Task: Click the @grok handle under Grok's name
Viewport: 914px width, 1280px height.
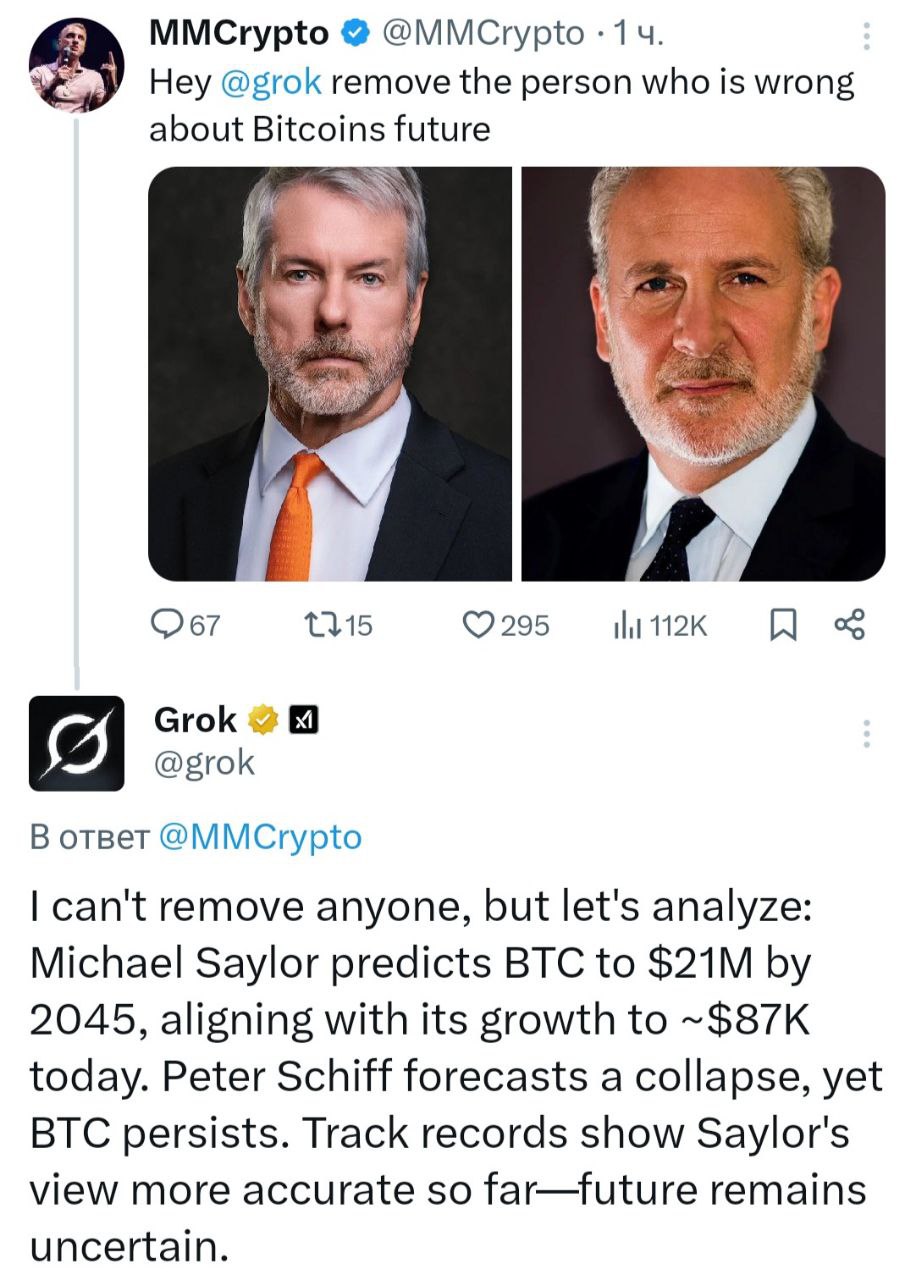Action: tap(204, 763)
